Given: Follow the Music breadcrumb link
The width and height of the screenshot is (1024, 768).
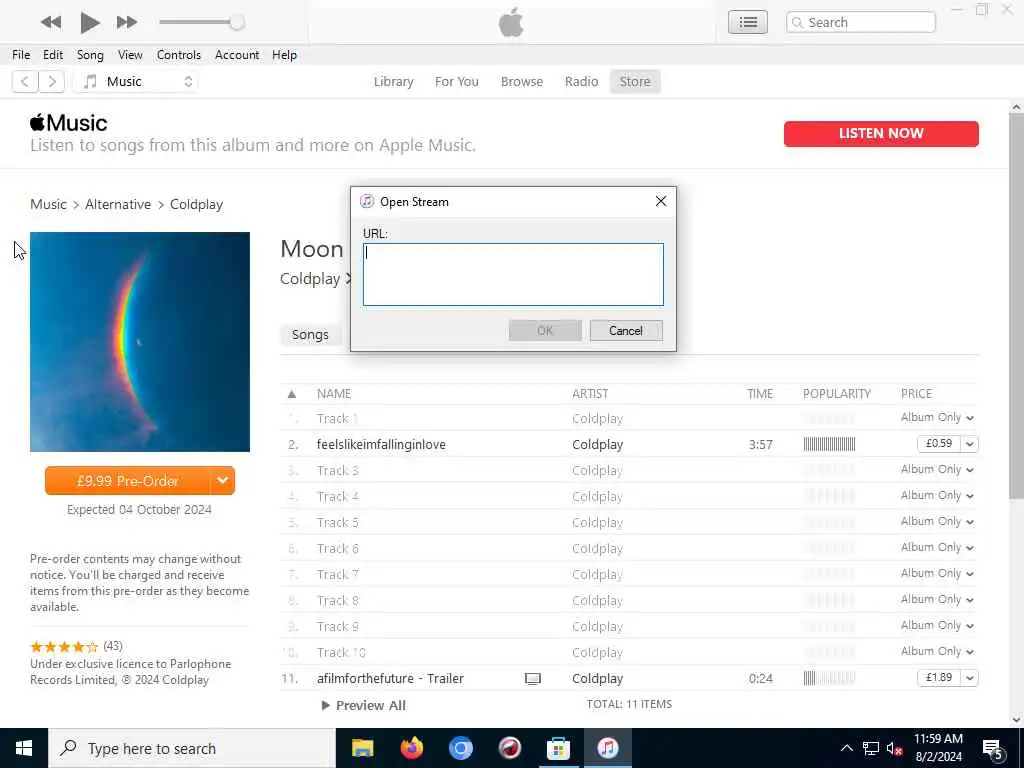Looking at the screenshot, I should (48, 204).
